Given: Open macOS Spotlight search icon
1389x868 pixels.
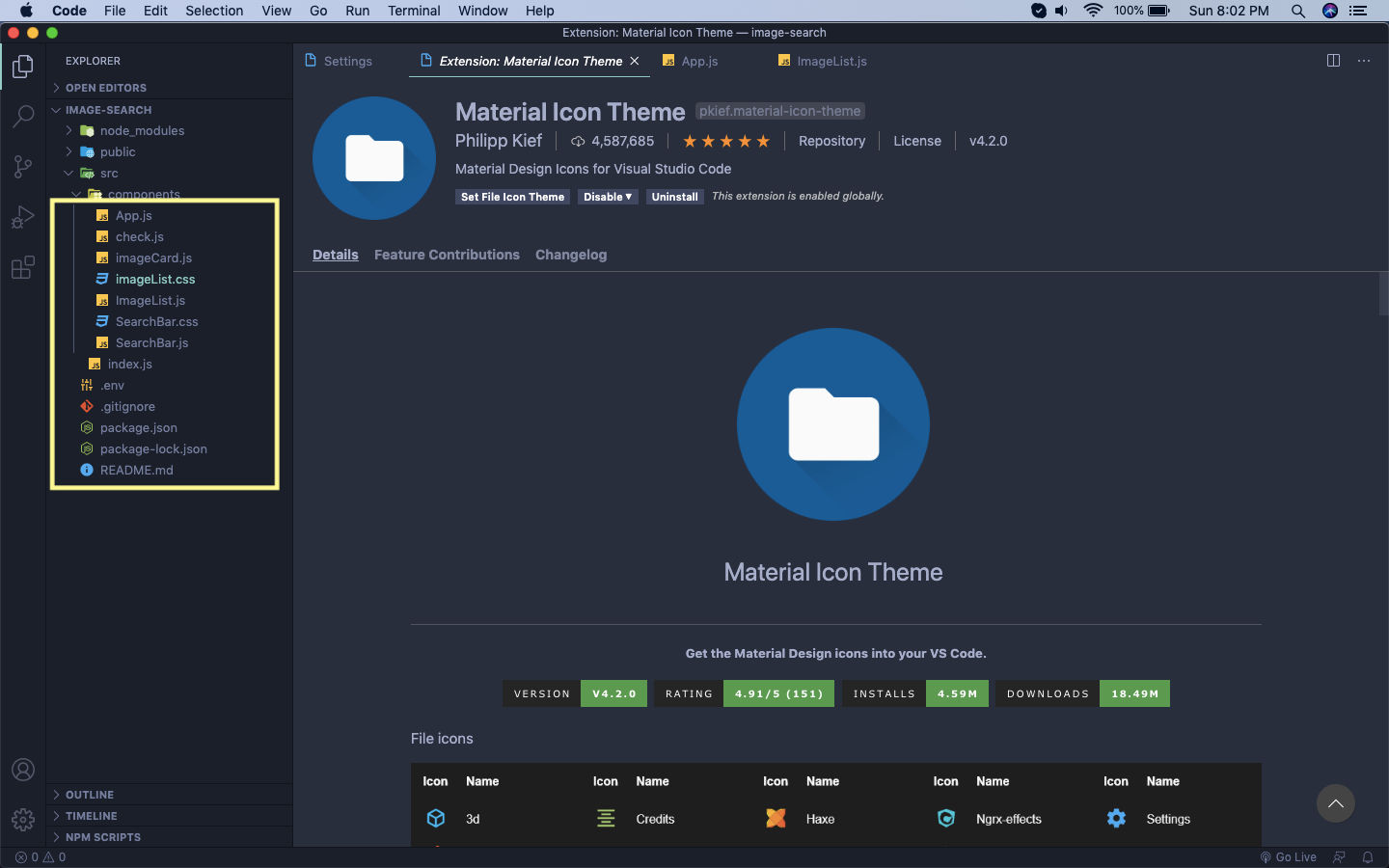Looking at the screenshot, I should 1298,11.
